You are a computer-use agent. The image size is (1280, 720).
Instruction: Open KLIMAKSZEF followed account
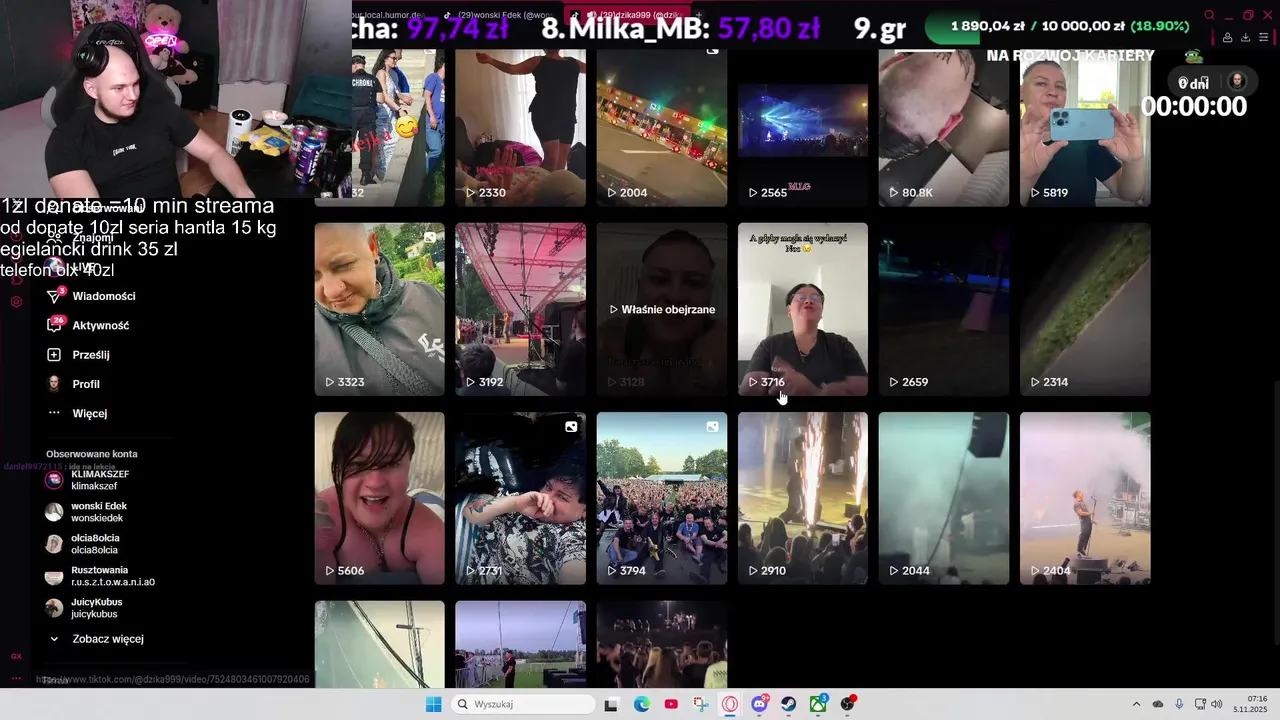pos(90,480)
